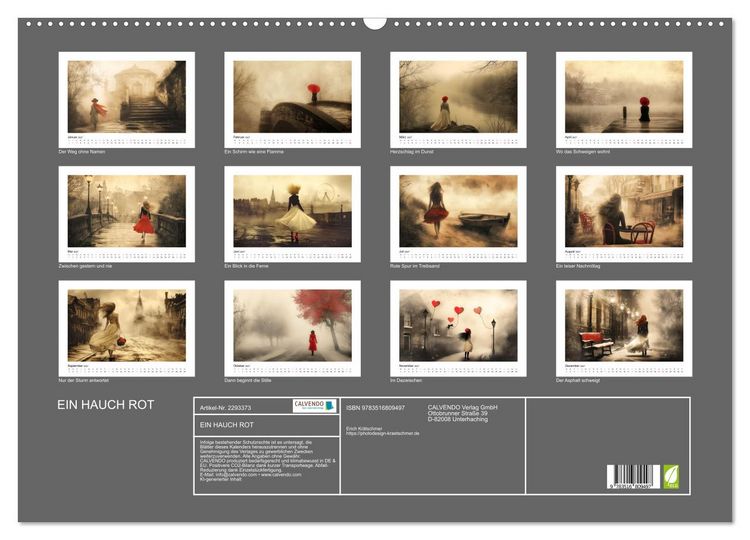
Task: Click the ISBN 9783516809497 text
Action: (x=375, y=408)
